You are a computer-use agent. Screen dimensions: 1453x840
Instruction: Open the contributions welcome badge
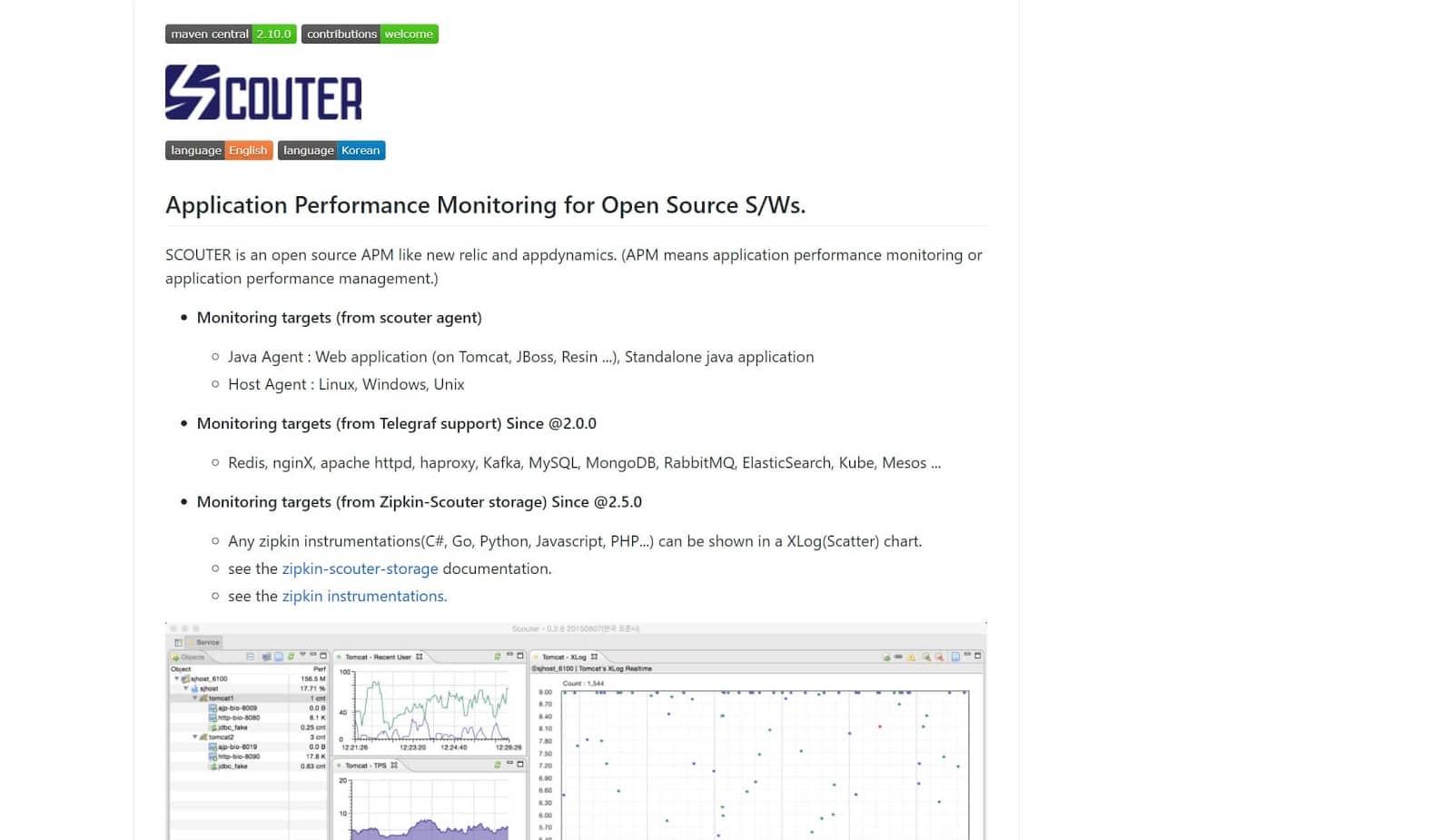point(370,35)
